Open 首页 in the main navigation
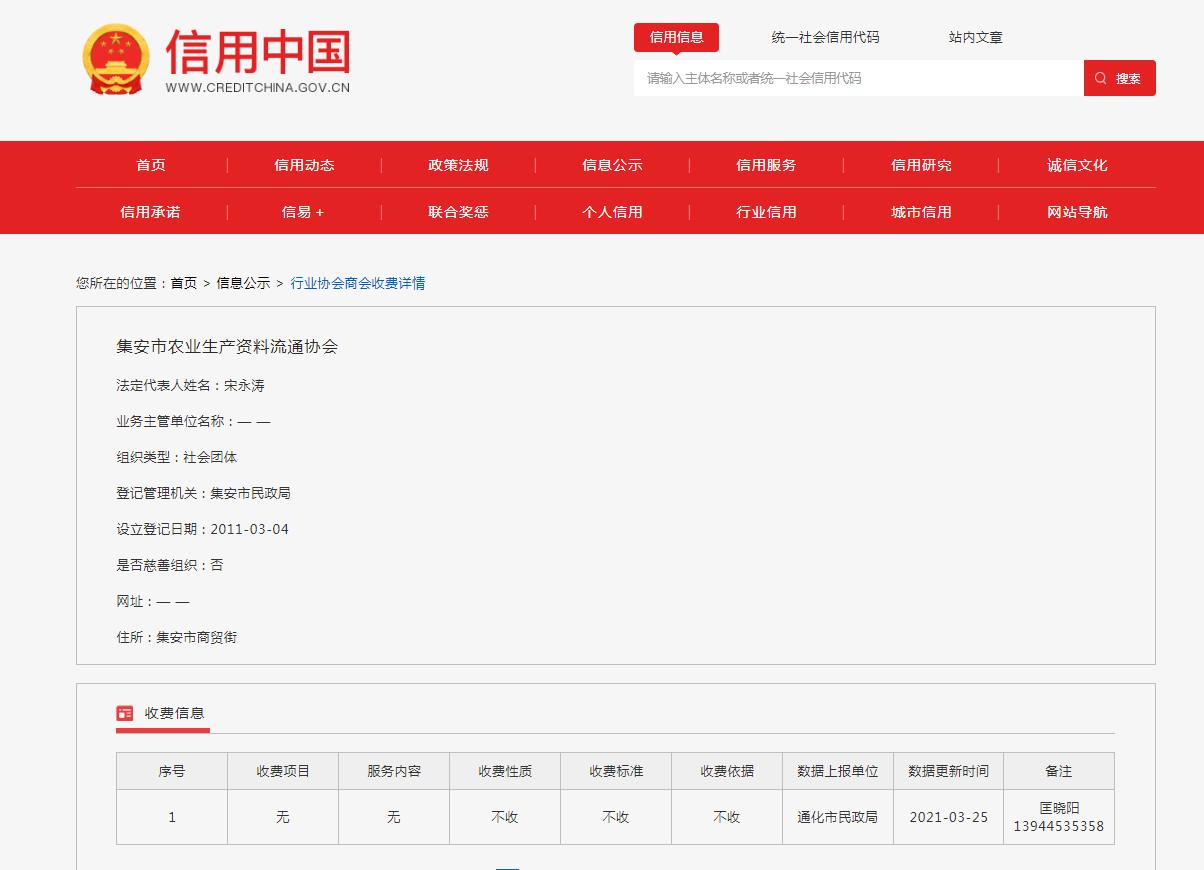This screenshot has height=870, width=1204. point(151,165)
